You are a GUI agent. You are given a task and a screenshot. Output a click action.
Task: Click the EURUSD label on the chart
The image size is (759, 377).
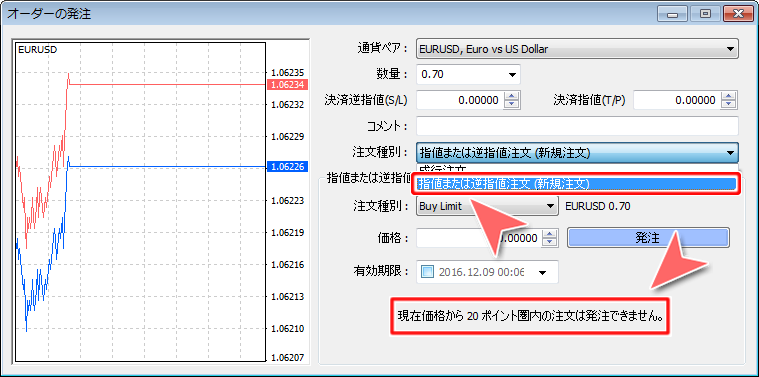coord(37,49)
